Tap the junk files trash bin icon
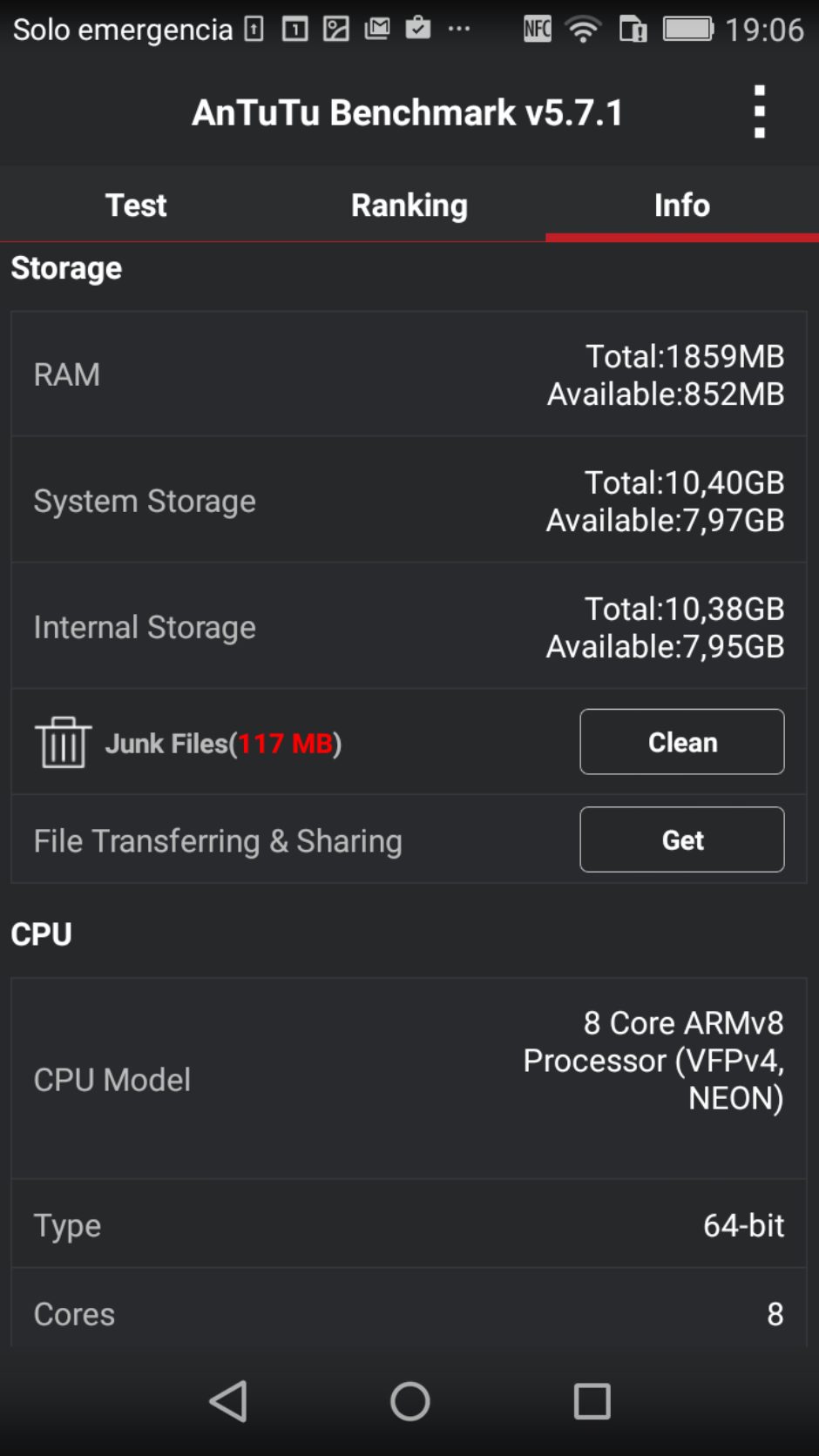This screenshot has height=1456, width=819. pos(63,743)
